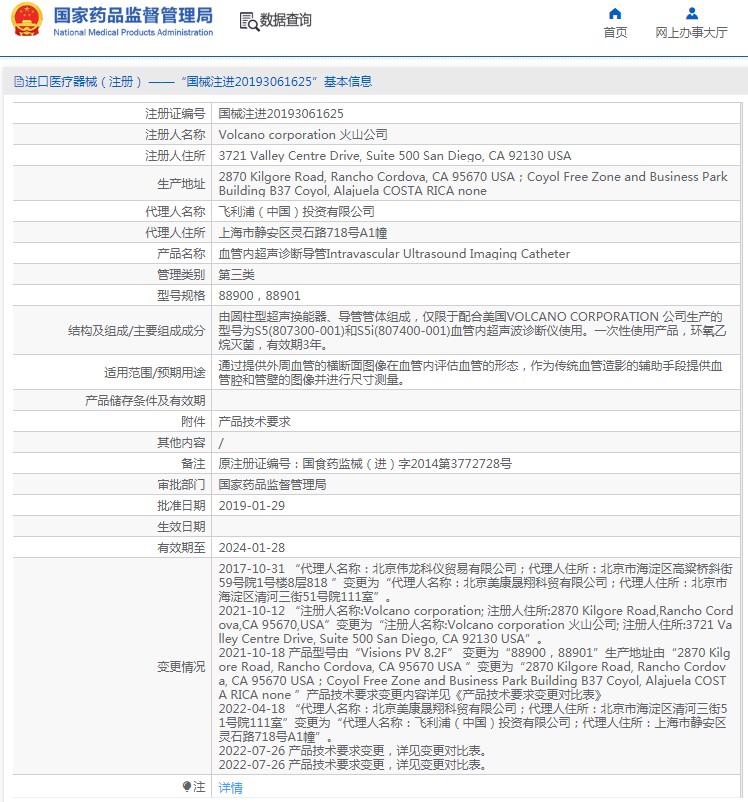Viewport: 748px width, 802px height.
Task: Select registration number 国械注进20193061625 value
Action: [281, 114]
